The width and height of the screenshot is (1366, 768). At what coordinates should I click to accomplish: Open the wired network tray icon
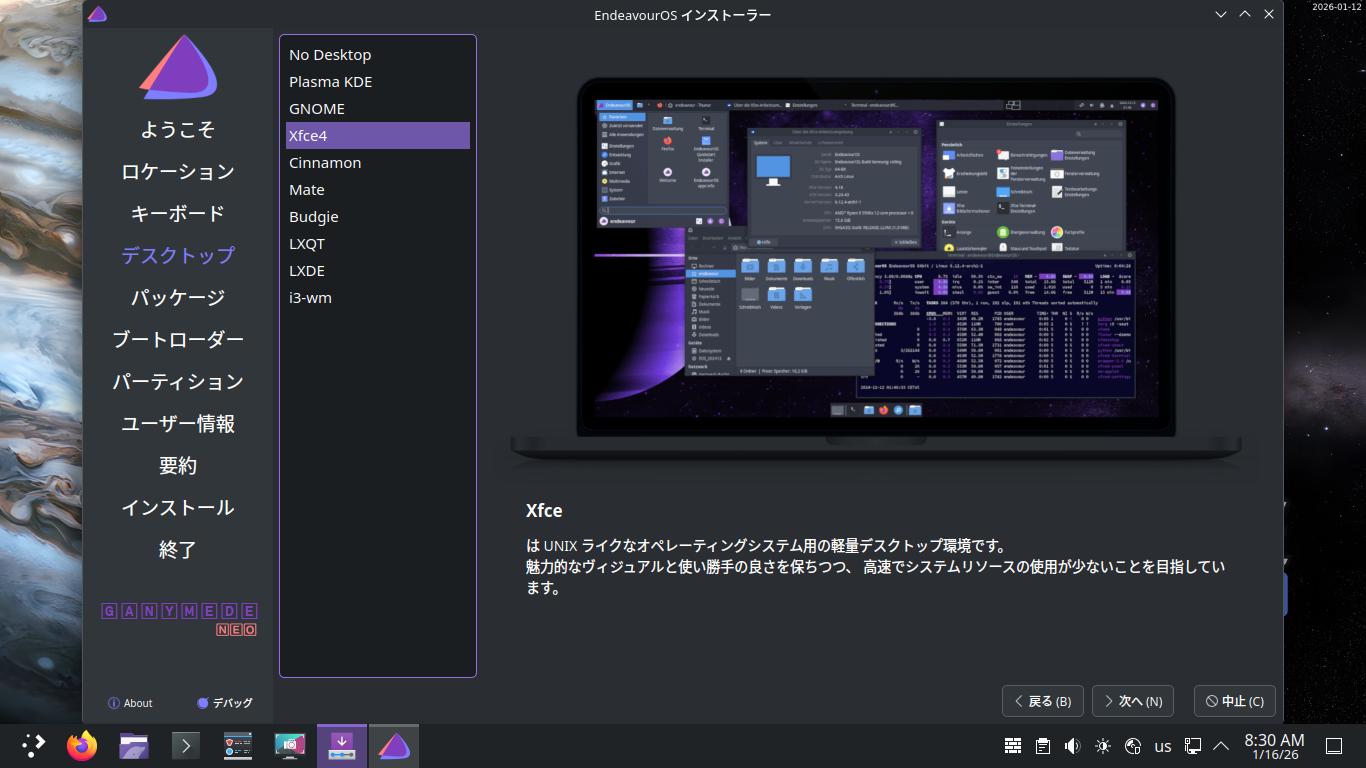[1193, 746]
